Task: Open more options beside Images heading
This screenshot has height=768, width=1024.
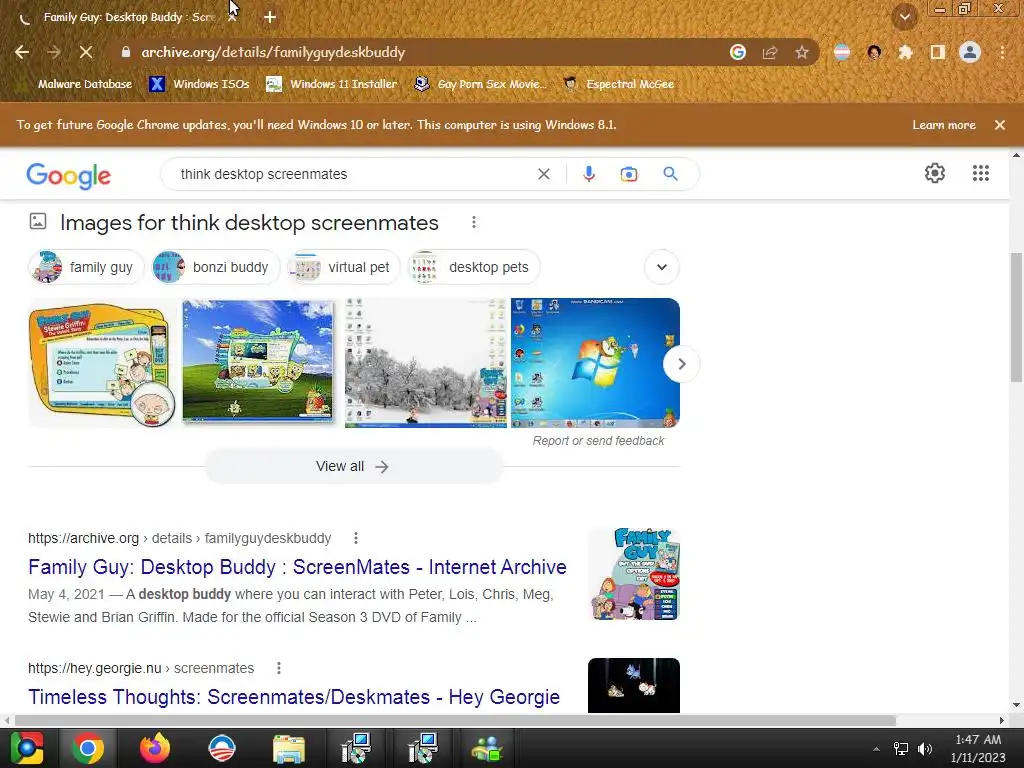Action: point(473,223)
